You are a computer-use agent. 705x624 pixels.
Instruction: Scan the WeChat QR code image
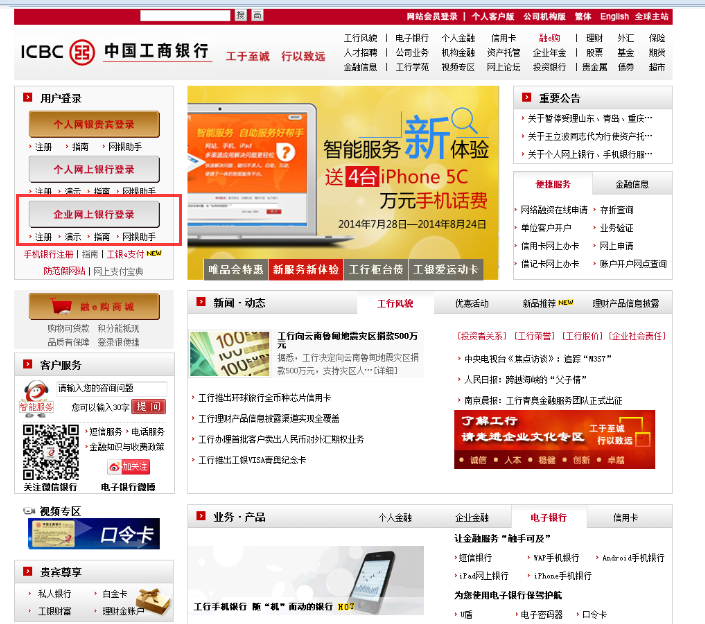(x=50, y=452)
